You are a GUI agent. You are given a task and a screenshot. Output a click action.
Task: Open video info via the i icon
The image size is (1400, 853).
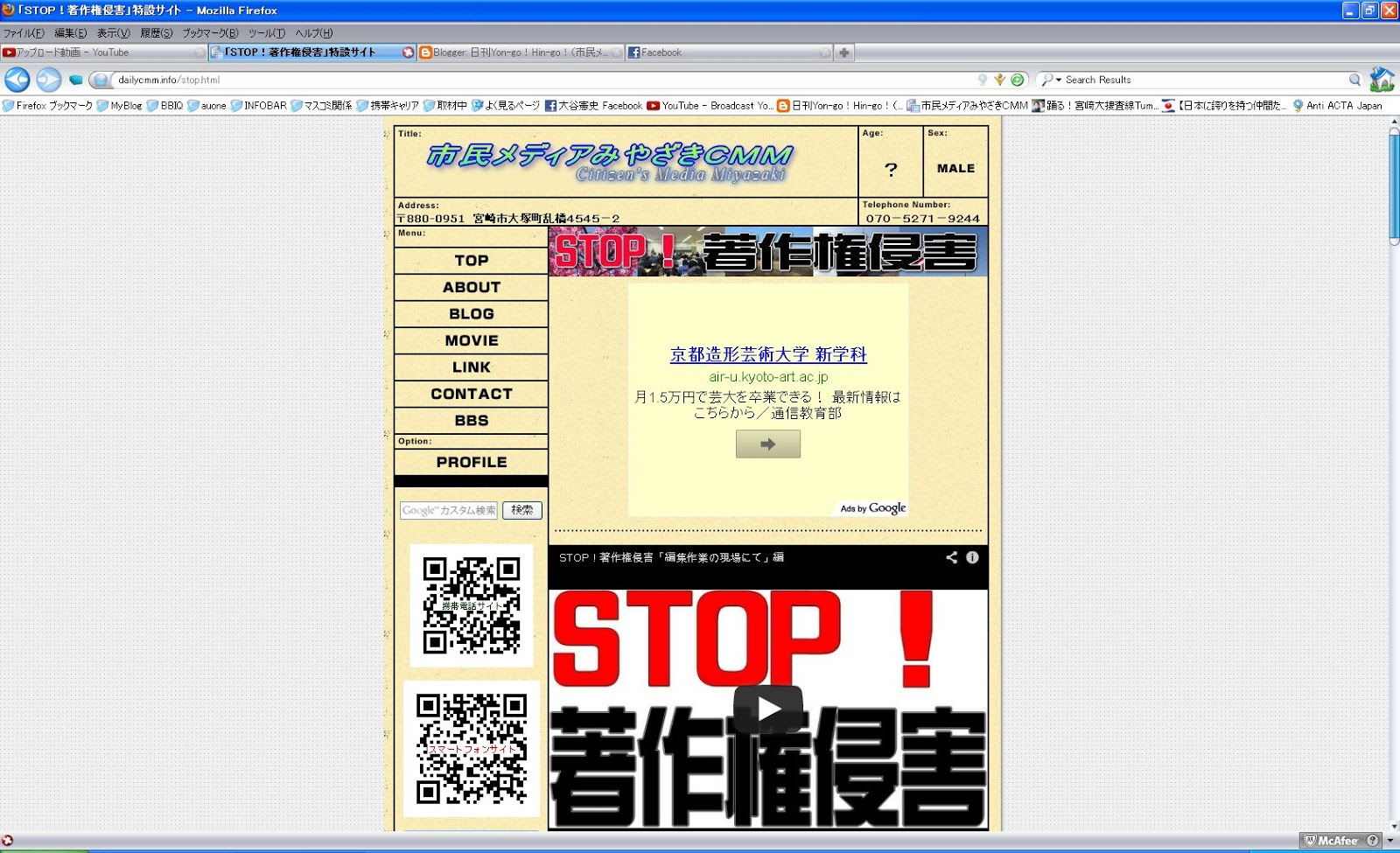tap(971, 557)
